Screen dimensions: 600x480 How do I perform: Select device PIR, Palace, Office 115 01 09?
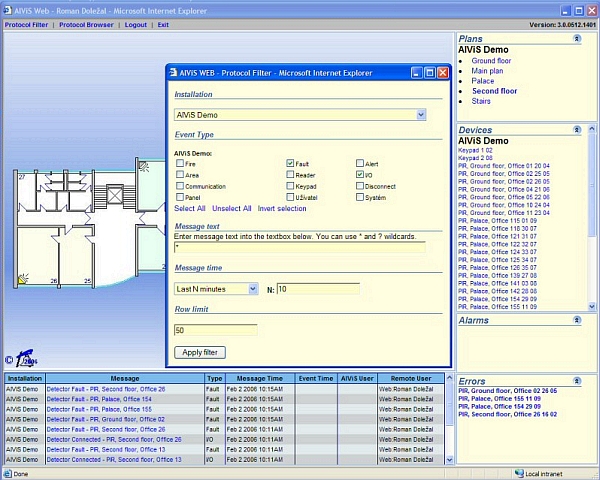point(497,220)
